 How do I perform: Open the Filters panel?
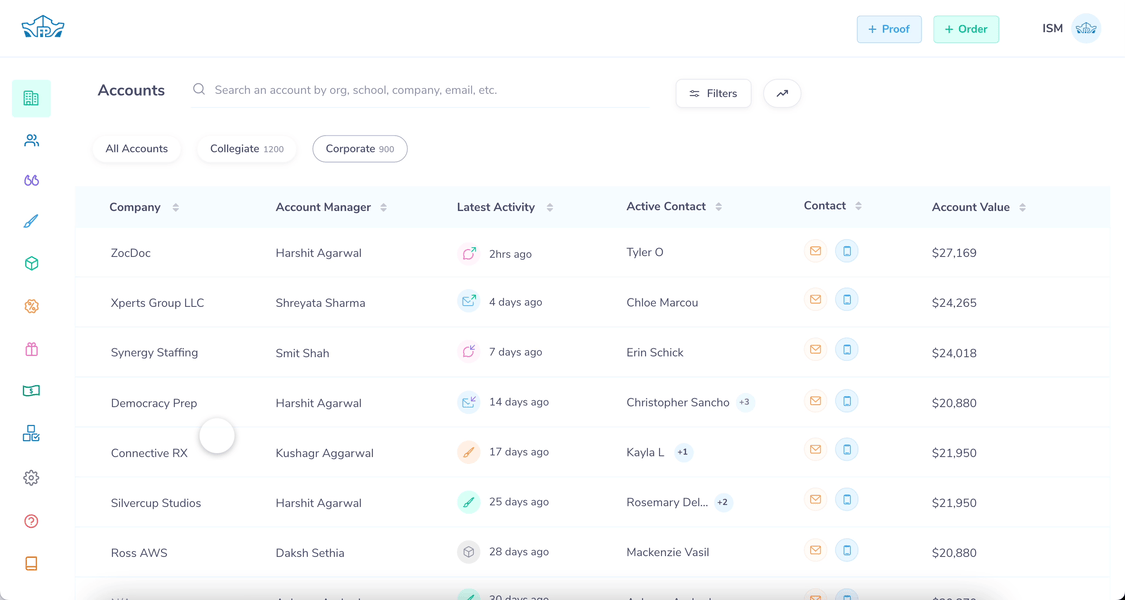(x=713, y=93)
